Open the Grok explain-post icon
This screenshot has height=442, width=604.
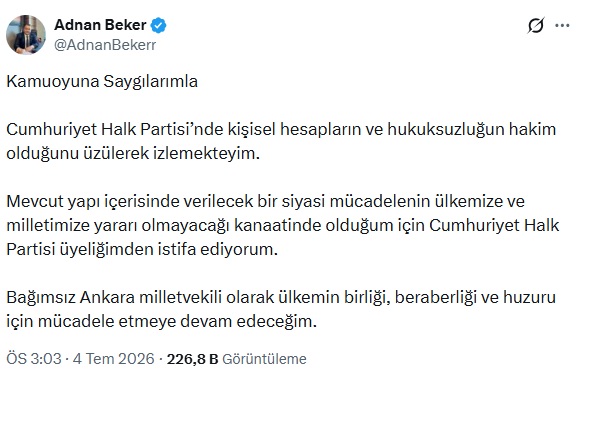pyautogui.click(x=536, y=25)
